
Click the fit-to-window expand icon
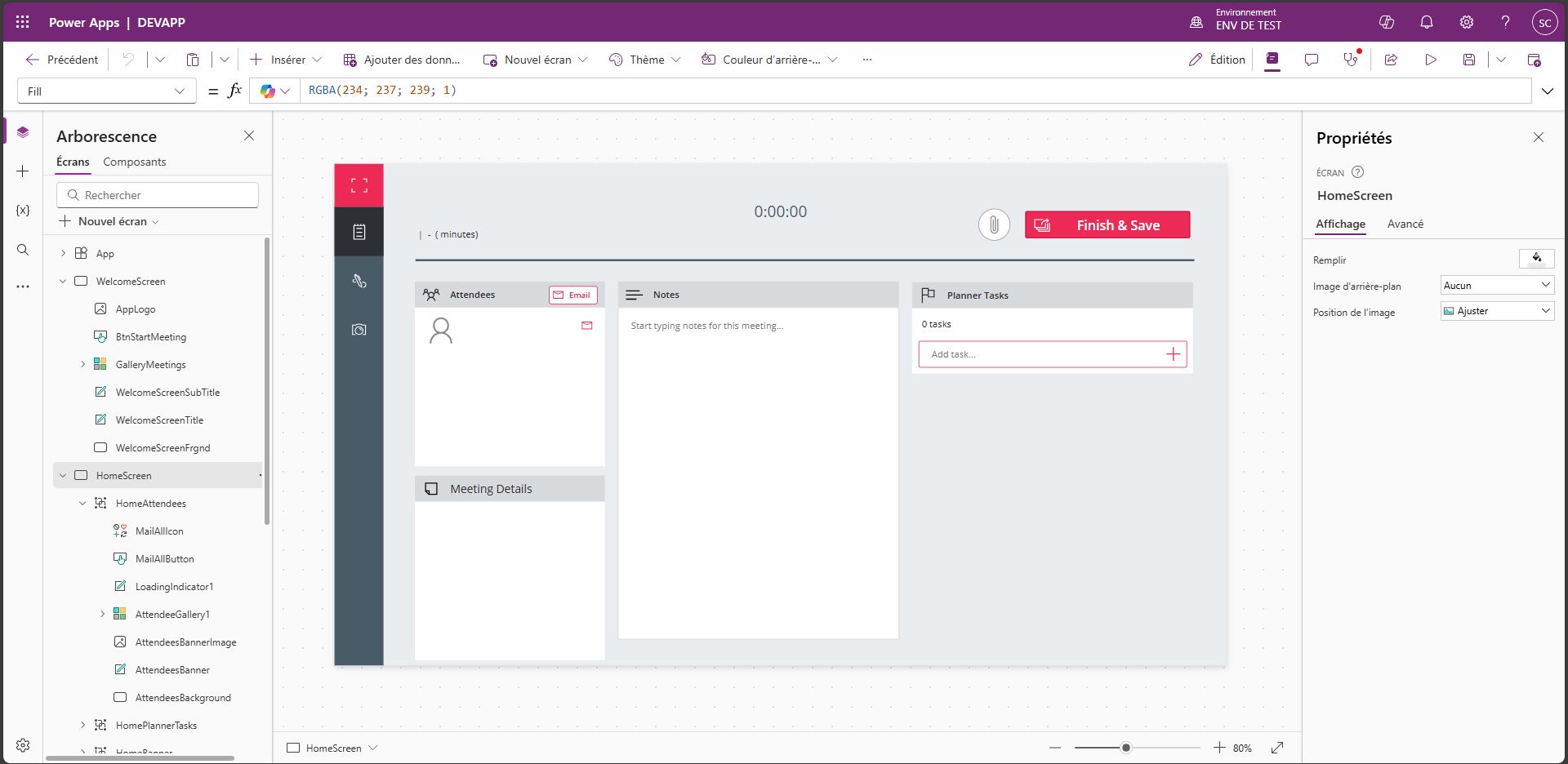[1277, 748]
